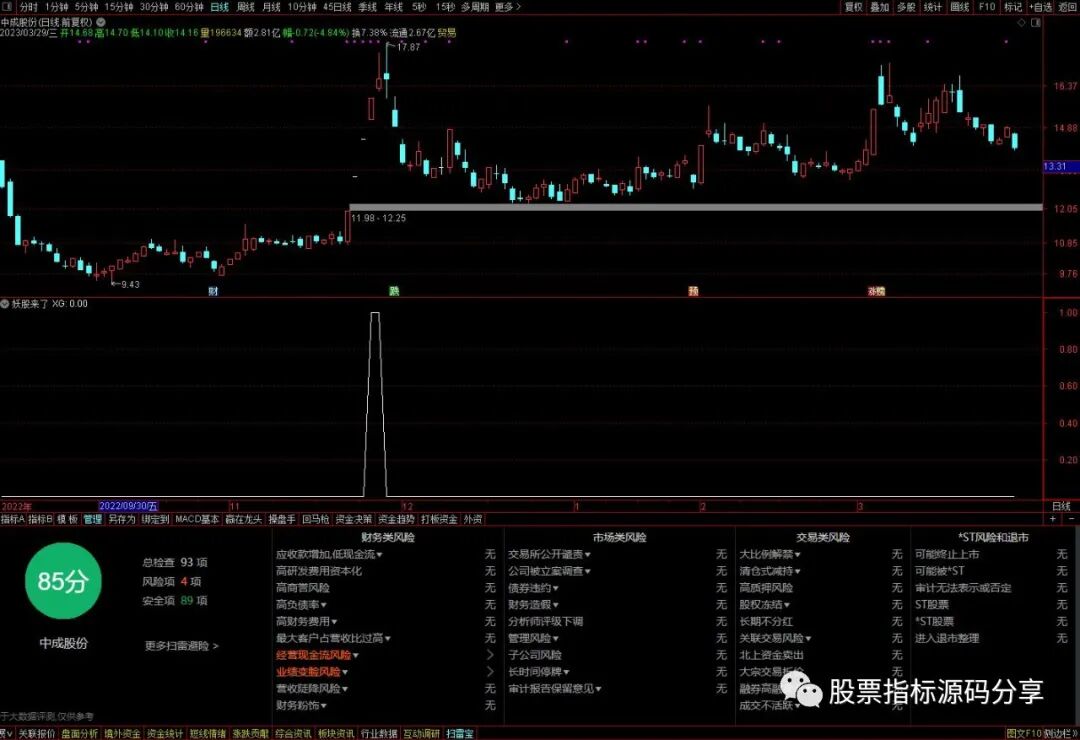Screen dimensions: 1080x740
Task: Click the panel layout icon at top-left
Action: (6, 7)
